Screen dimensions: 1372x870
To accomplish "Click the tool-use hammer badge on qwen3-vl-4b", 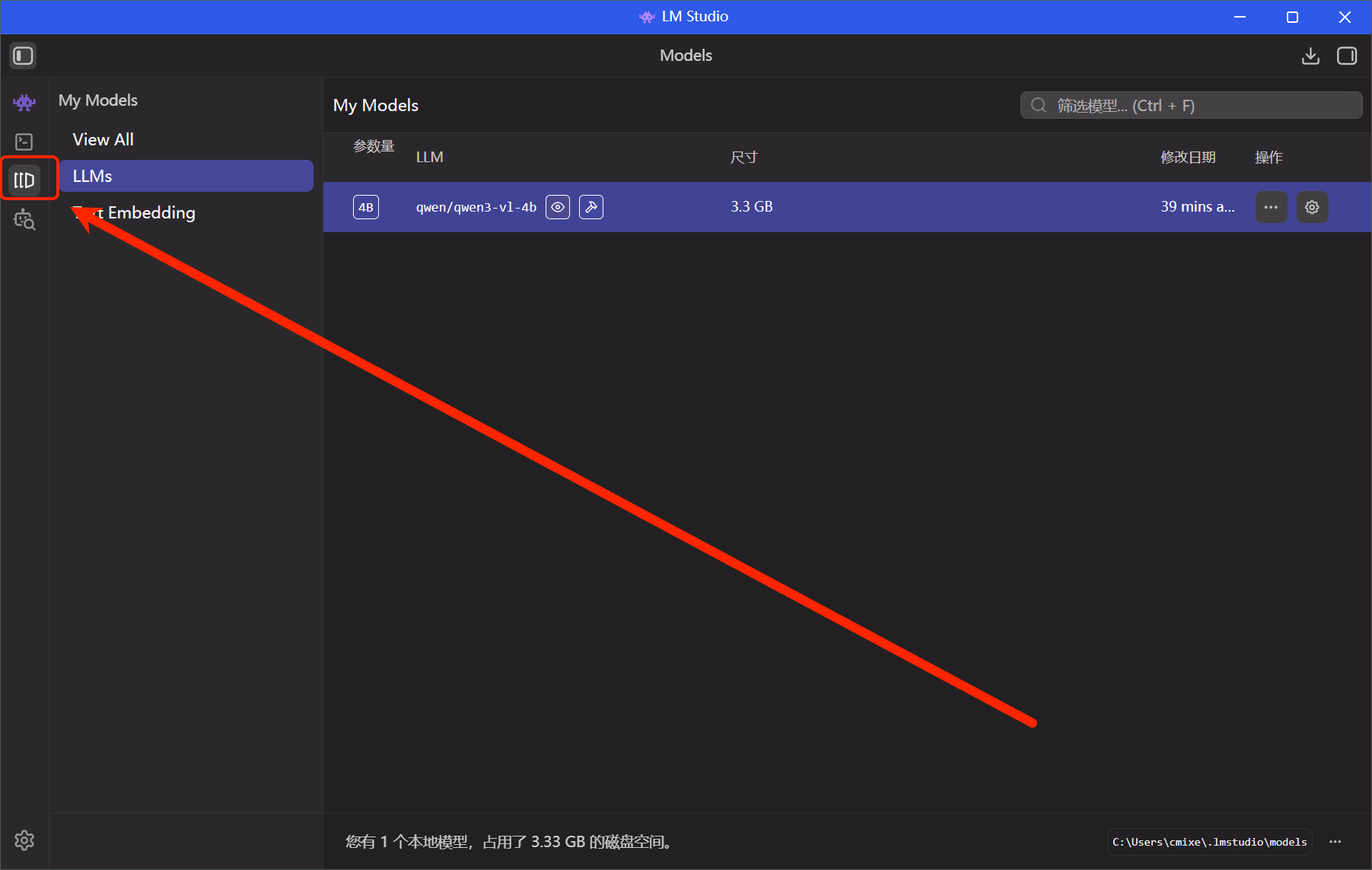I will pos(591,207).
